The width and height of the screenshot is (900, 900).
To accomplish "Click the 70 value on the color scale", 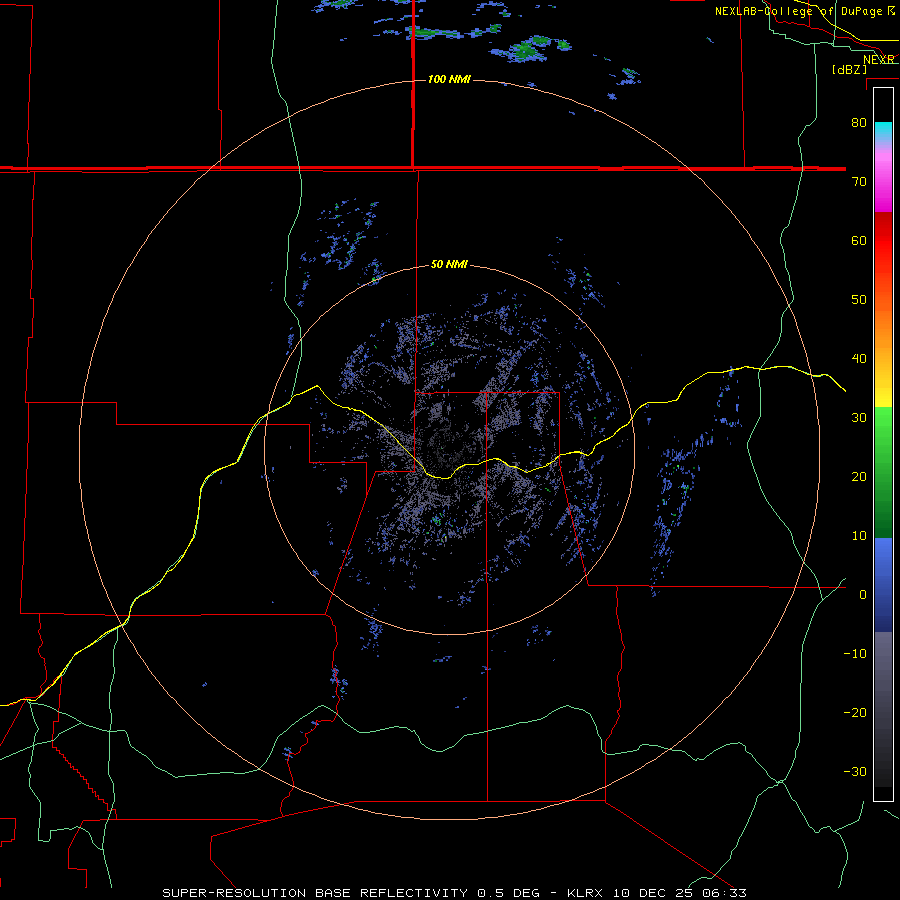I will (x=859, y=181).
